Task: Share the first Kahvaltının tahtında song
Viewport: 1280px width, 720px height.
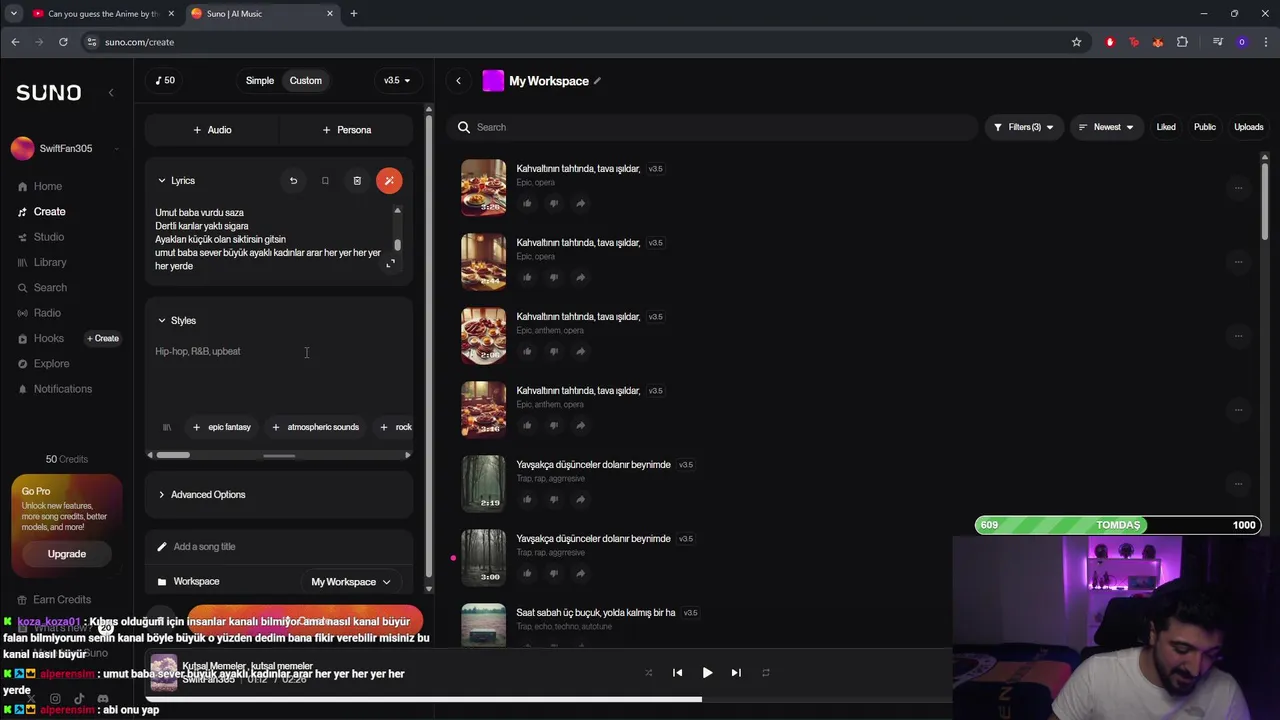Action: click(581, 203)
